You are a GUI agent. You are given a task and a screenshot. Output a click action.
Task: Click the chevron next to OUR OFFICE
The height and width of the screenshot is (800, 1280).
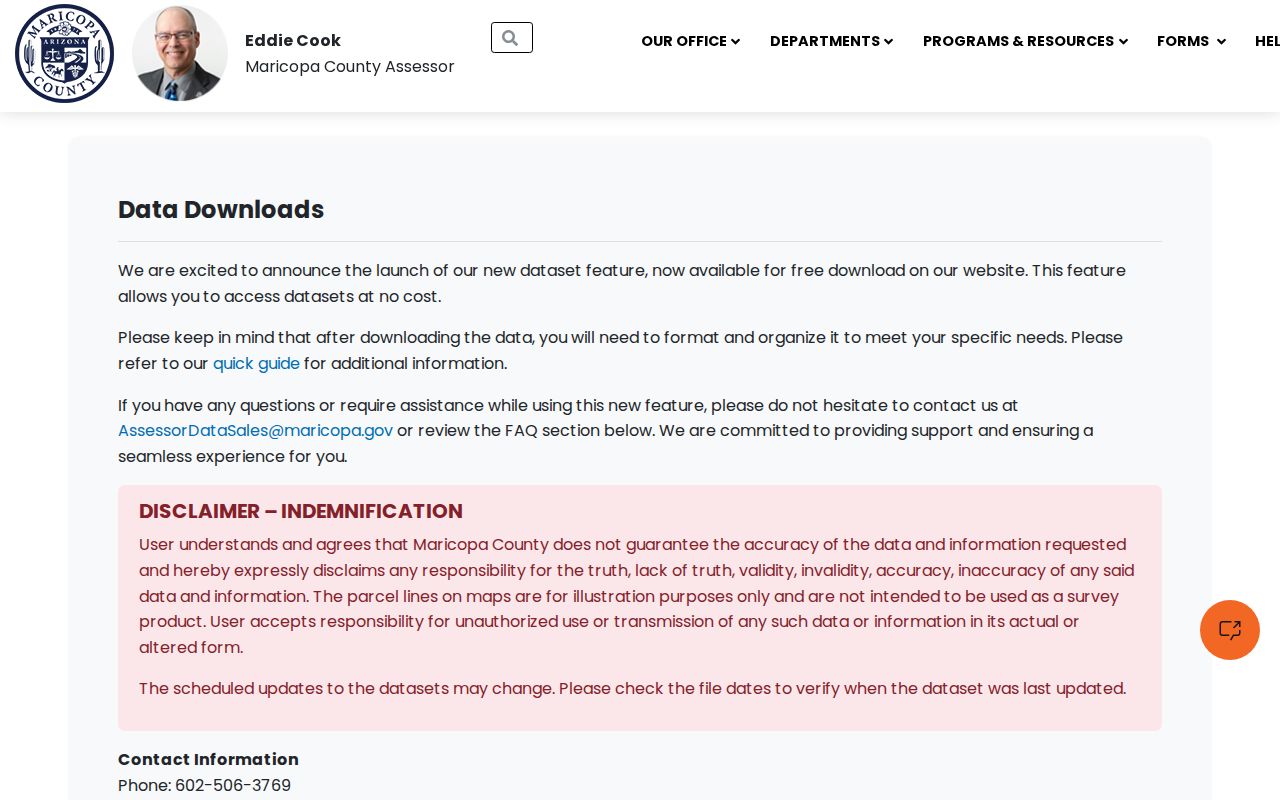[736, 41]
